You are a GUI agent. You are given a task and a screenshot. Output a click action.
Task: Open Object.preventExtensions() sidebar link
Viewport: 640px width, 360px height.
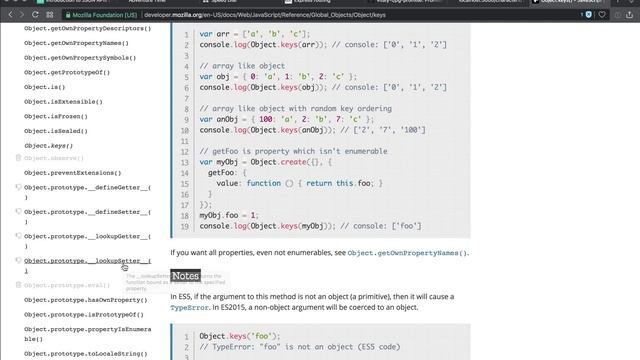pos(73,173)
